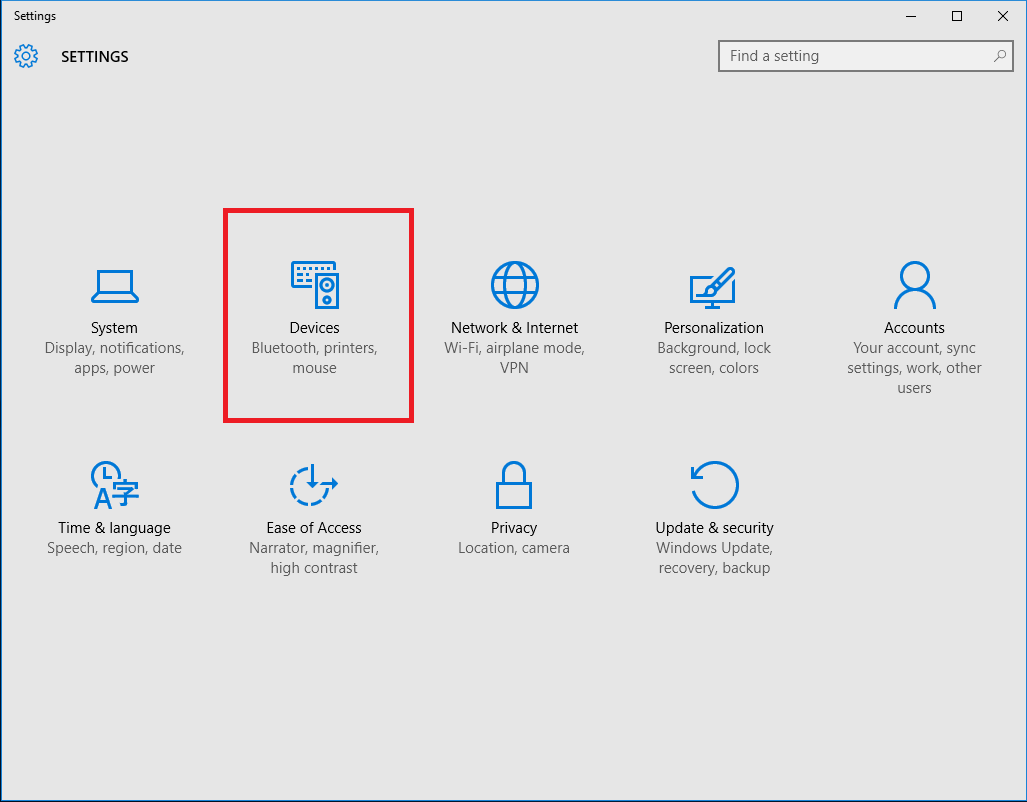The image size is (1027, 802).
Task: Click the Time & language label
Action: [x=114, y=527]
